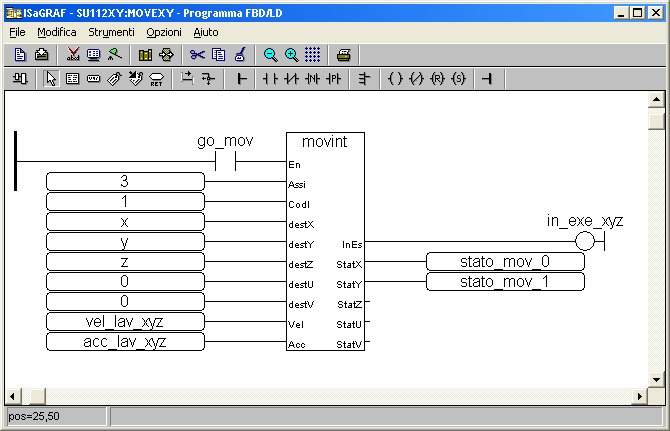This screenshot has height=431, width=670.
Task: Click the printer icon
Action: [344, 55]
